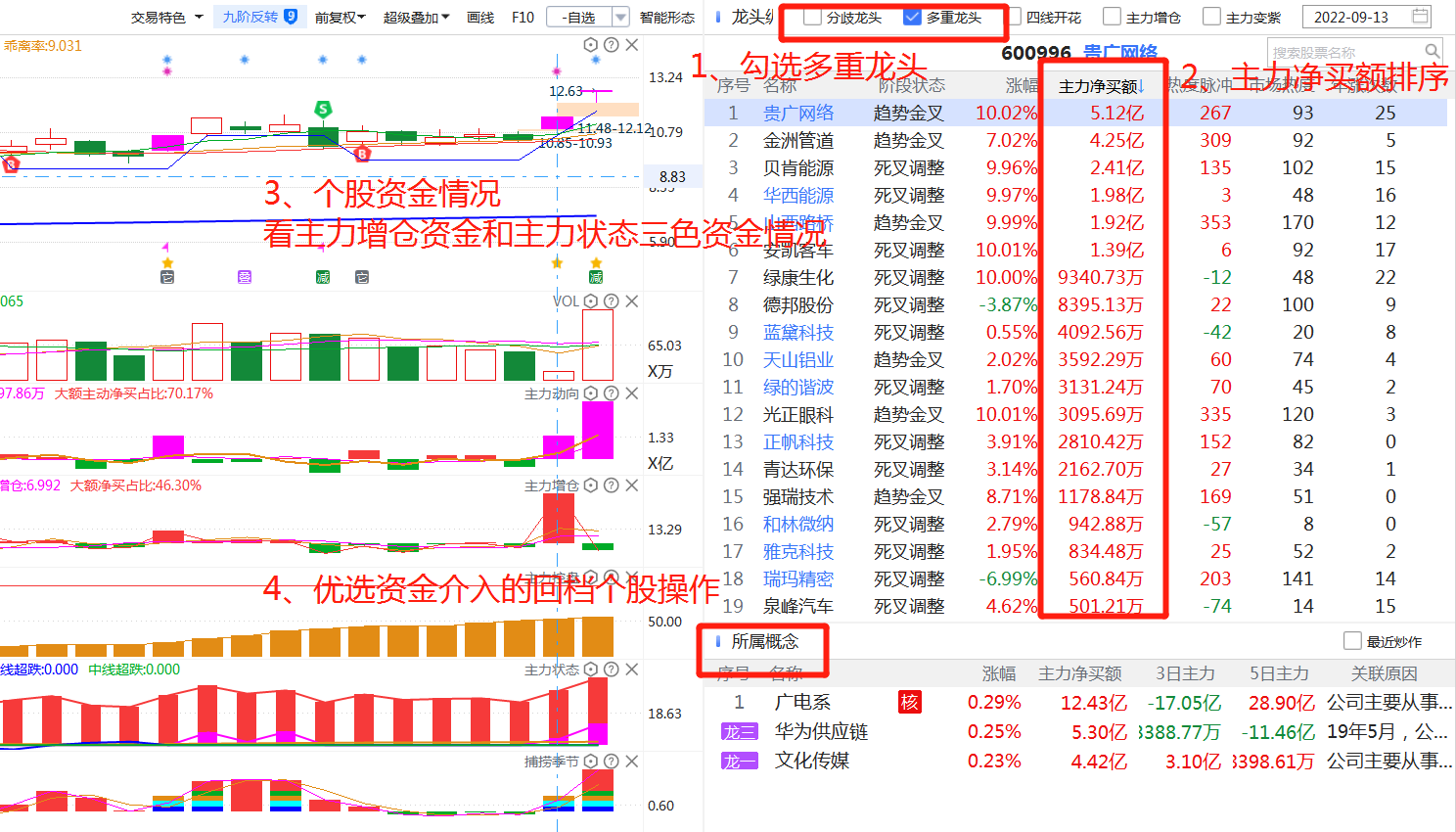
Task: Open stock 瑞玛精密 in the list
Action: click(798, 578)
